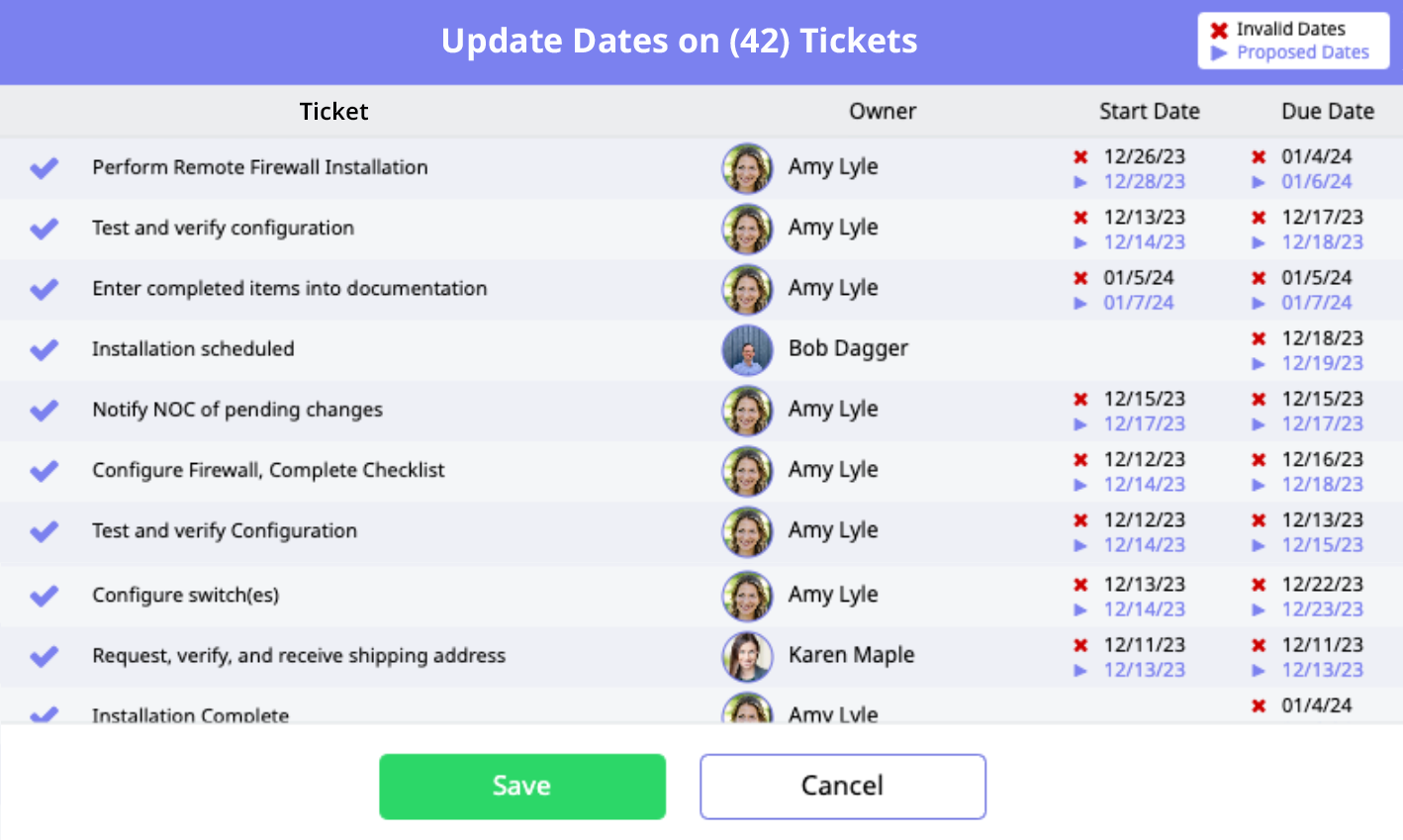This screenshot has width=1403, height=840.
Task: Deselect the checkmark on Installation scheduled
Action: [44, 349]
